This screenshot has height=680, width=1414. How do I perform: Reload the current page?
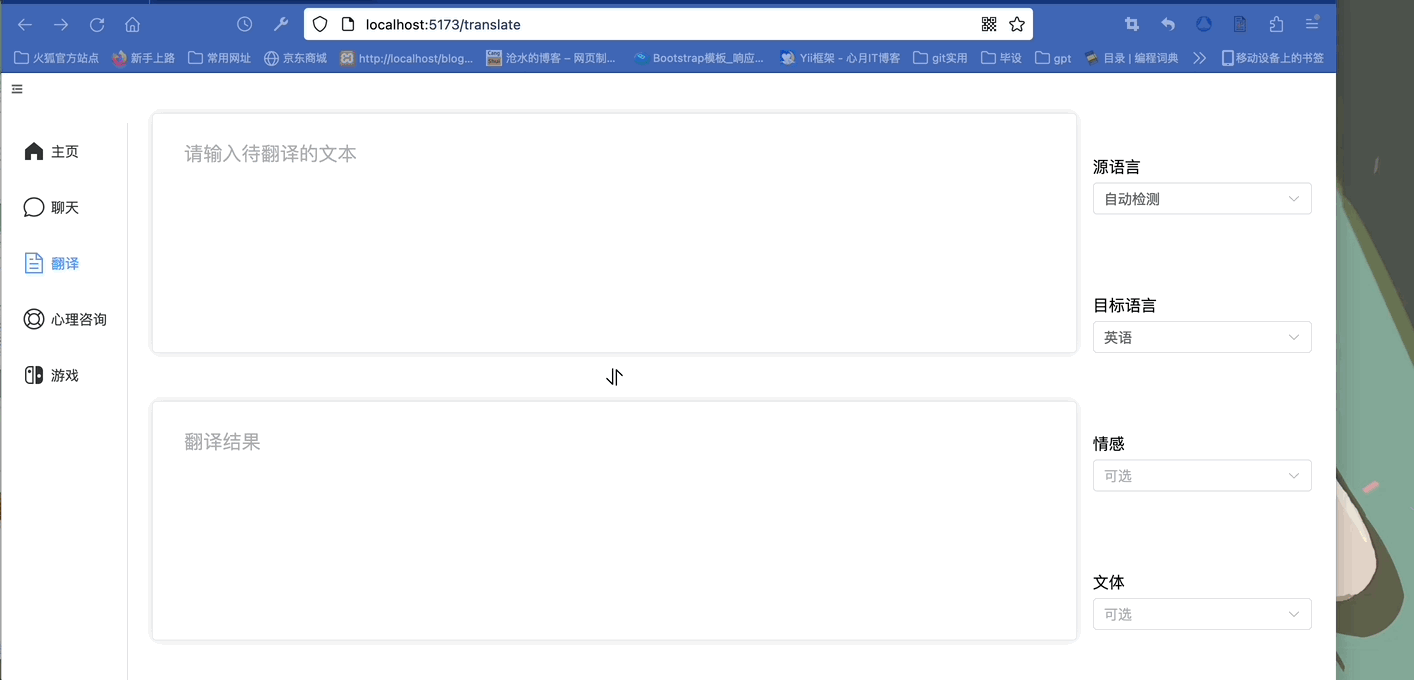pos(97,24)
